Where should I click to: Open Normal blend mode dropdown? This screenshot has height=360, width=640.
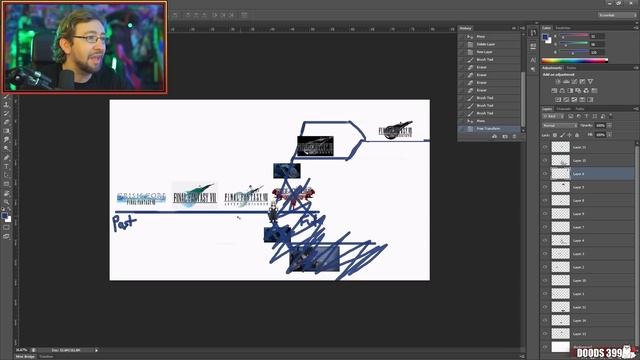pyautogui.click(x=560, y=126)
